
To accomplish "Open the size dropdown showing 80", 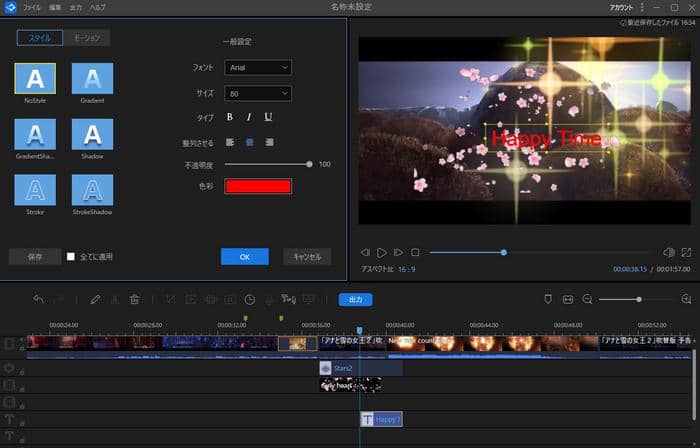I will [258, 93].
